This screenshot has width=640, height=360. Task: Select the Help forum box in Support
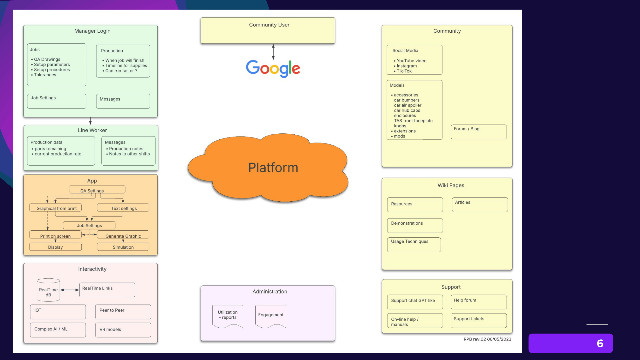tap(479, 302)
